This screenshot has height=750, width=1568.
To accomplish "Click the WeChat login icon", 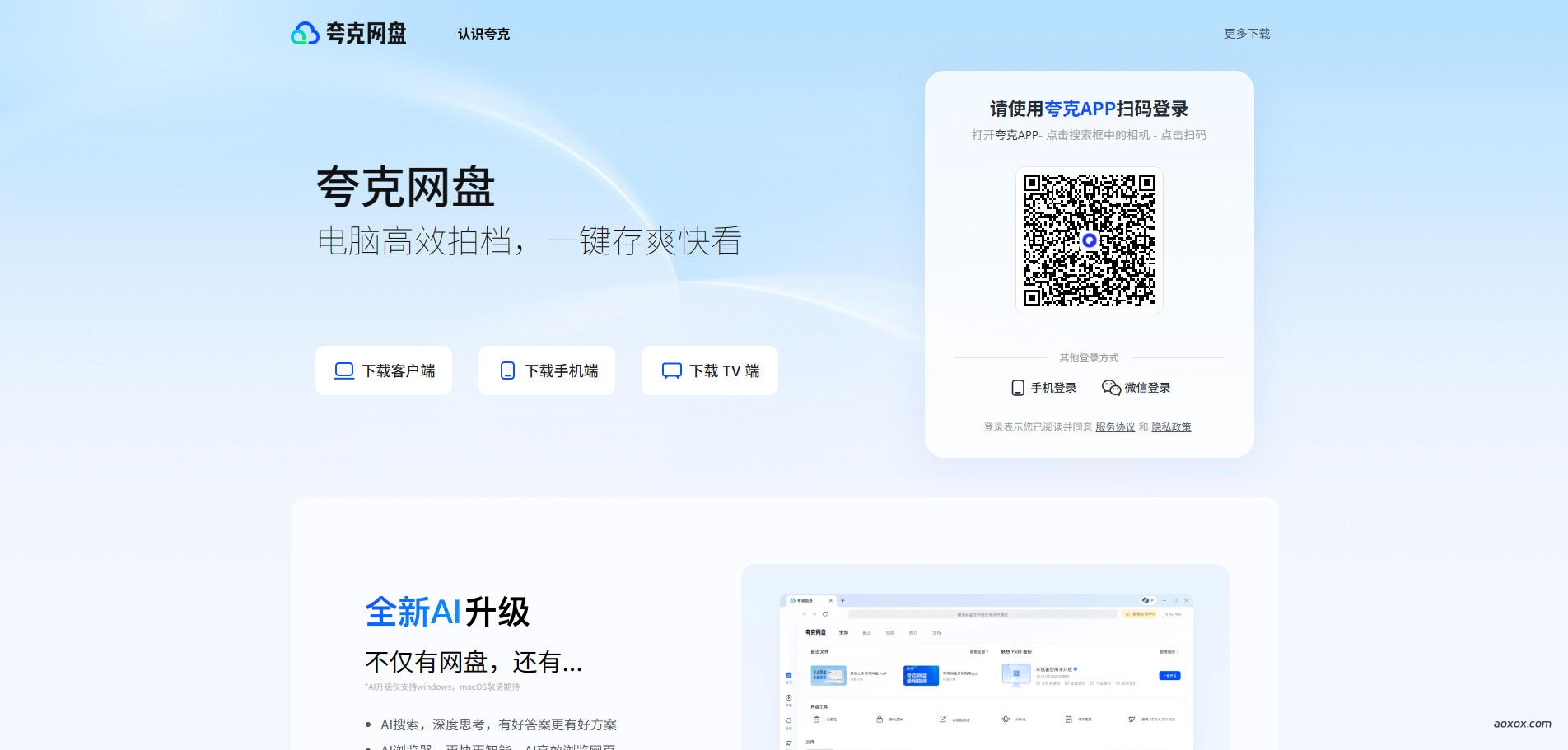I will tap(1109, 388).
